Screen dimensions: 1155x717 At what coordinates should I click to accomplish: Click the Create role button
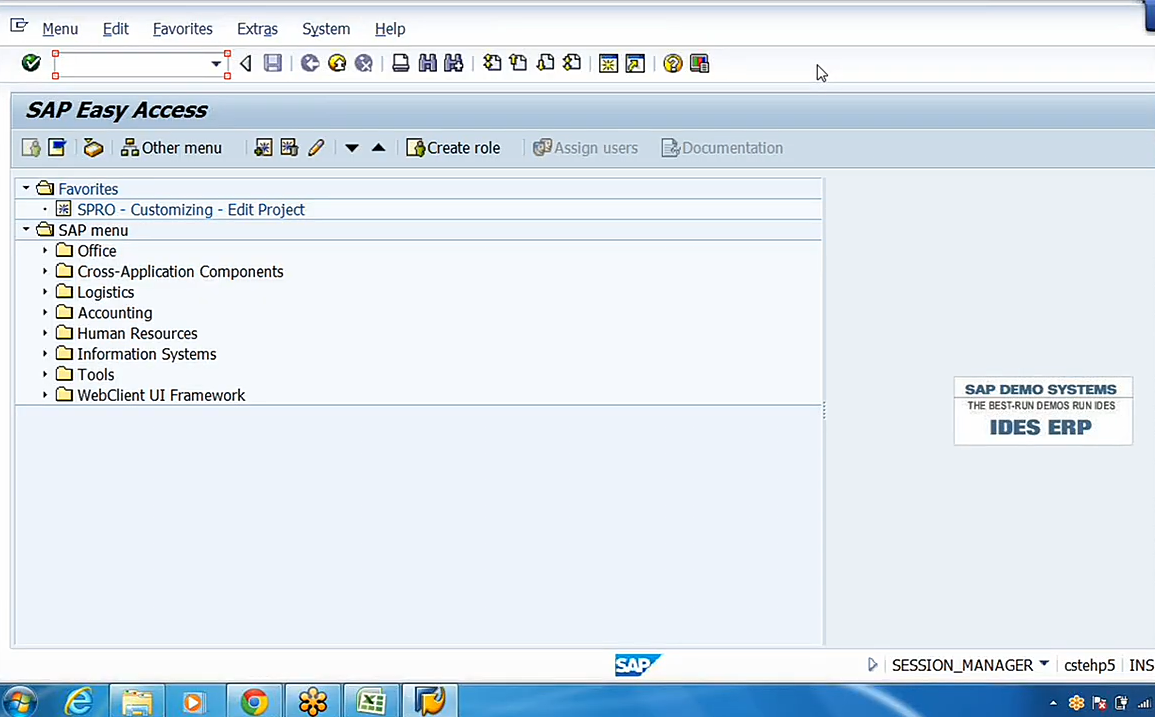(x=453, y=147)
